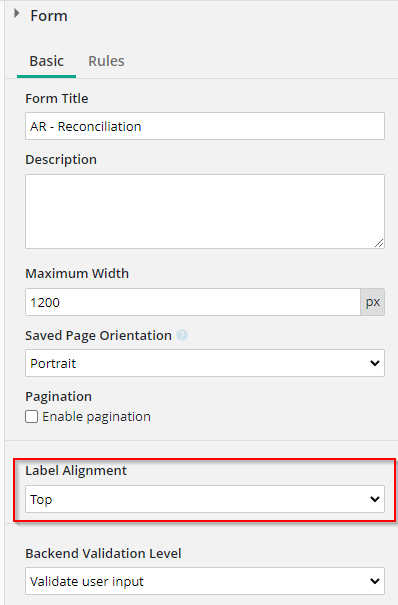Open the Portrait page orientation dropdown
Image resolution: width=398 pixels, height=605 pixels.
click(205, 363)
